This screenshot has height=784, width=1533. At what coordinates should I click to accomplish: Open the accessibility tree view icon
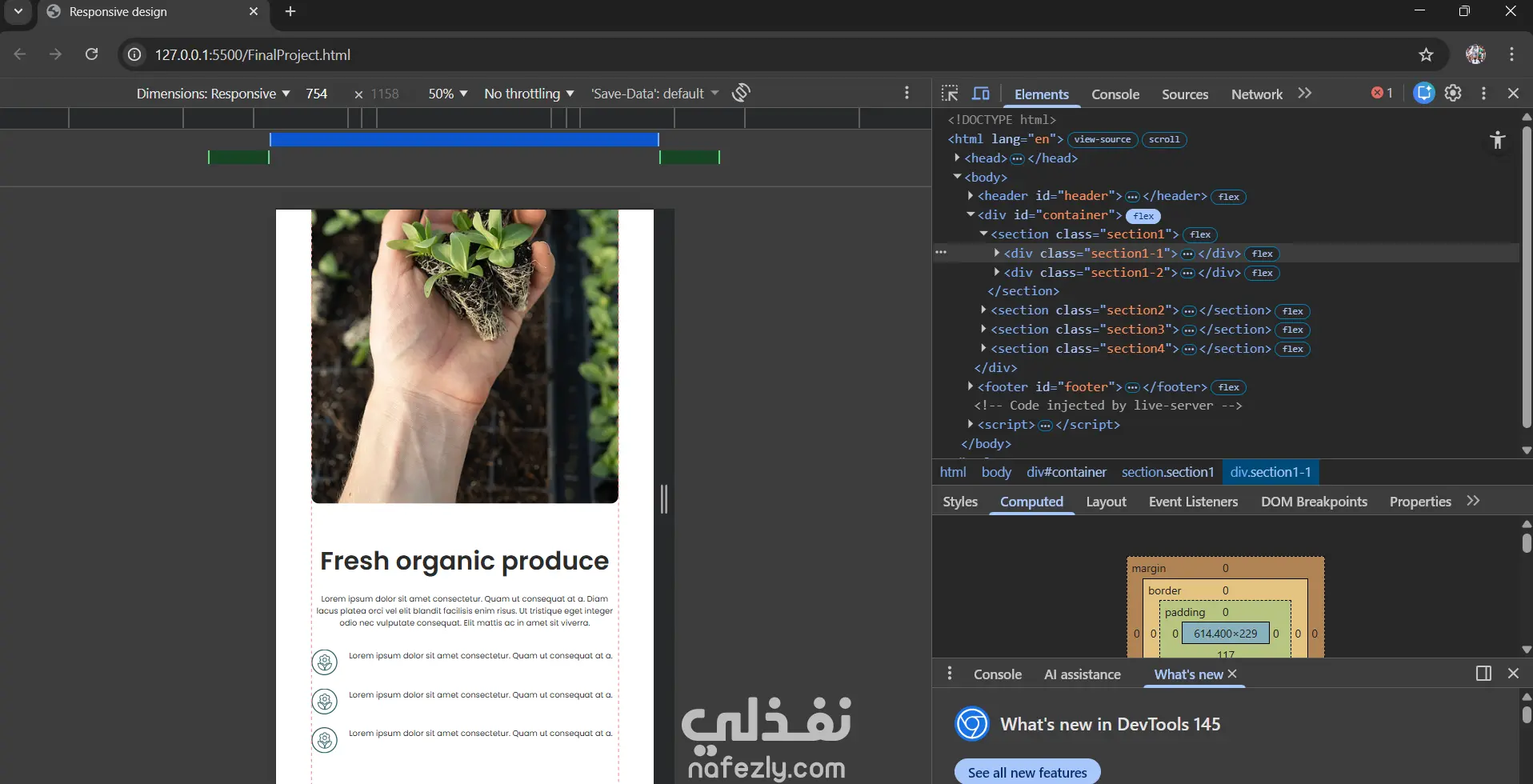coord(1497,141)
